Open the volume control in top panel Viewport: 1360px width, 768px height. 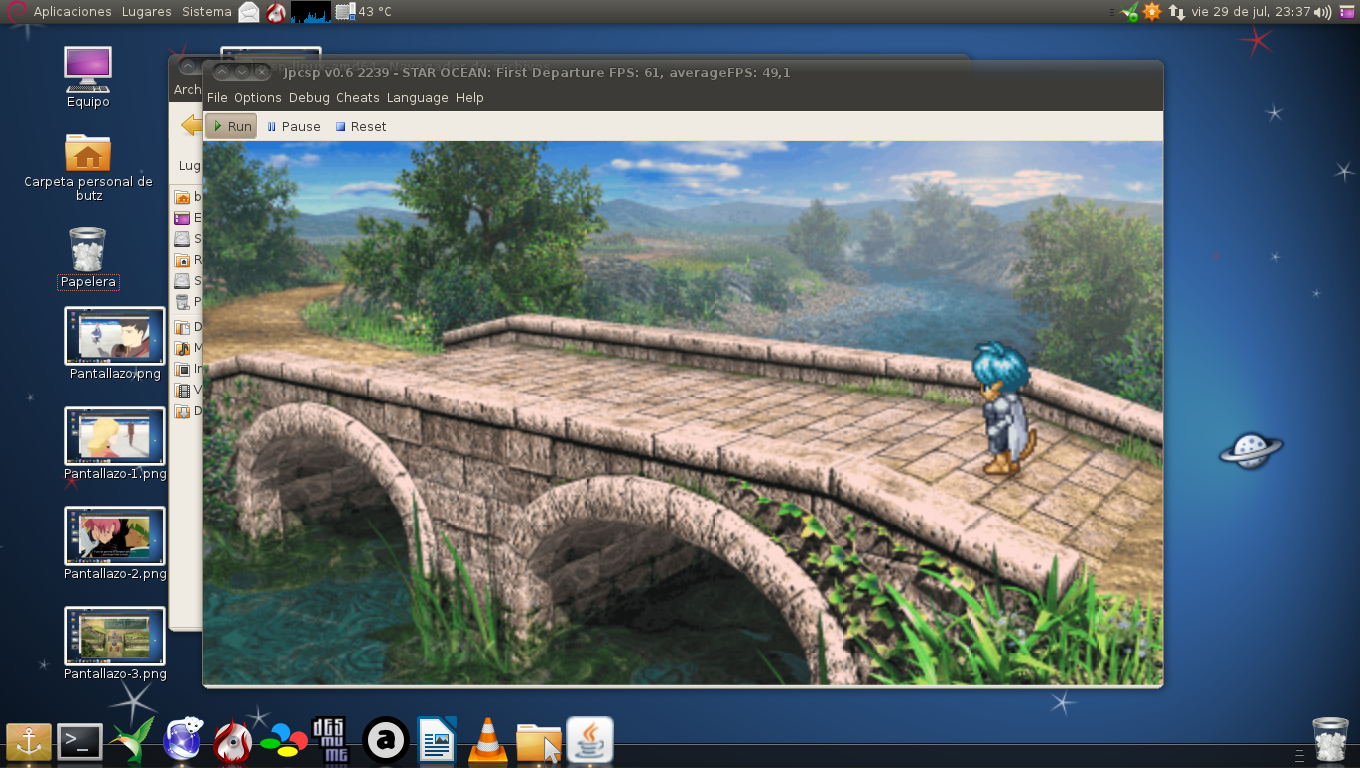(1323, 12)
